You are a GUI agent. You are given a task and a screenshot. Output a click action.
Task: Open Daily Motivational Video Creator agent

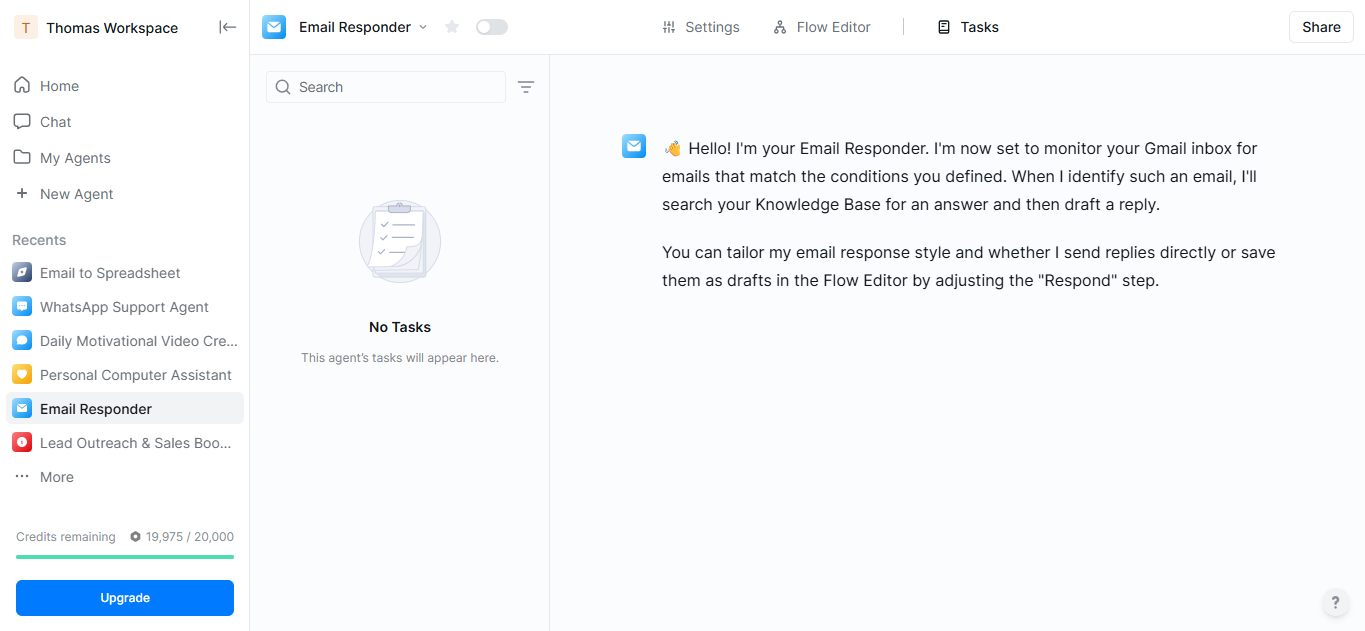138,341
